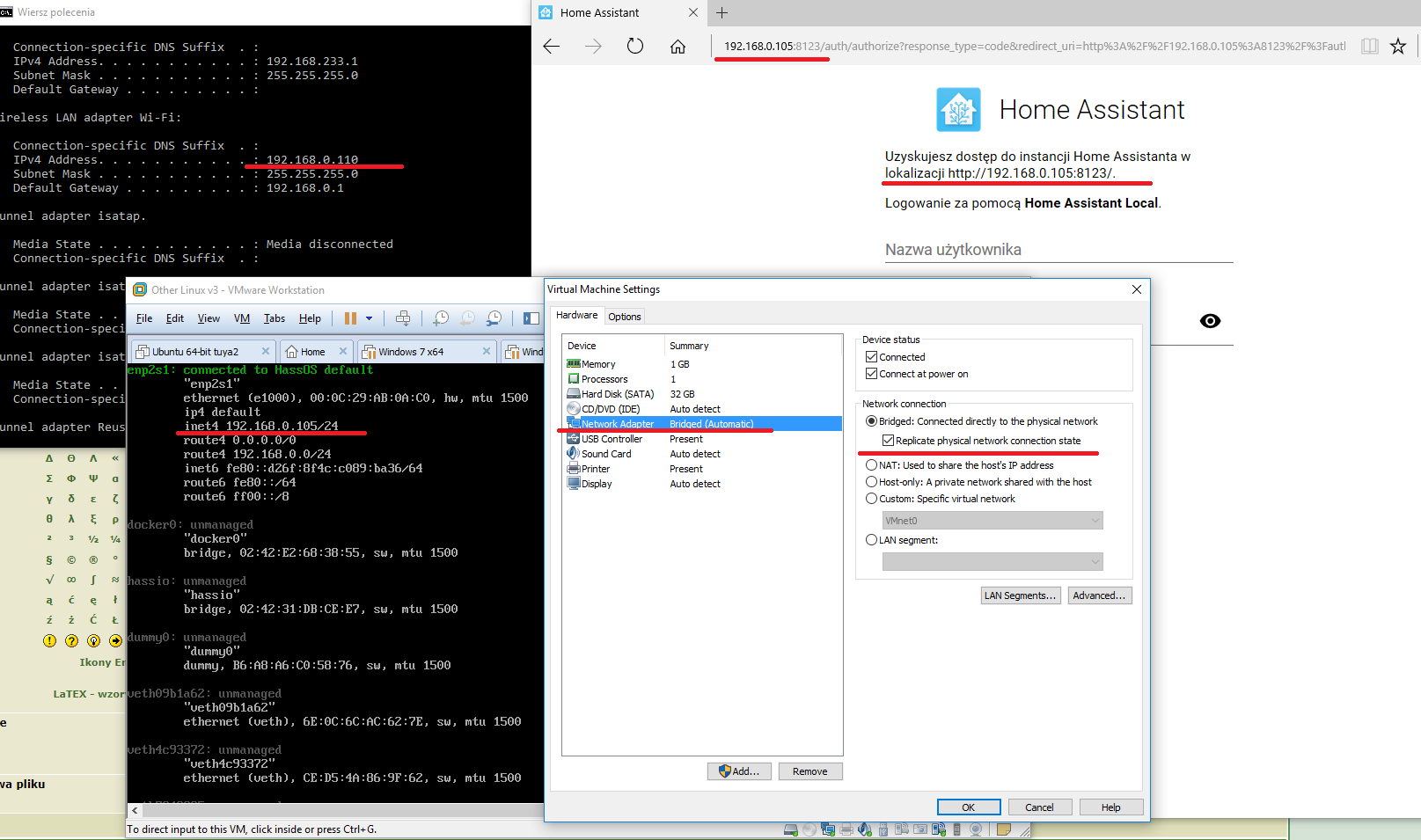Select Hard Disk (SATA) device row
Viewport: 1421px width, 840px height.
703,394
